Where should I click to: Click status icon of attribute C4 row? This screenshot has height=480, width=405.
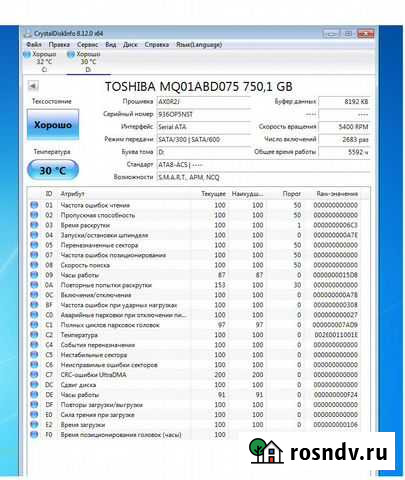(x=34, y=345)
